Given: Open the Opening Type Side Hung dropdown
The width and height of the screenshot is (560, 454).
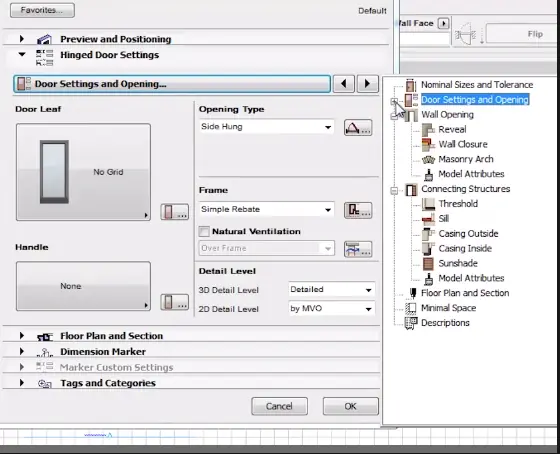Looking at the screenshot, I should (266, 127).
